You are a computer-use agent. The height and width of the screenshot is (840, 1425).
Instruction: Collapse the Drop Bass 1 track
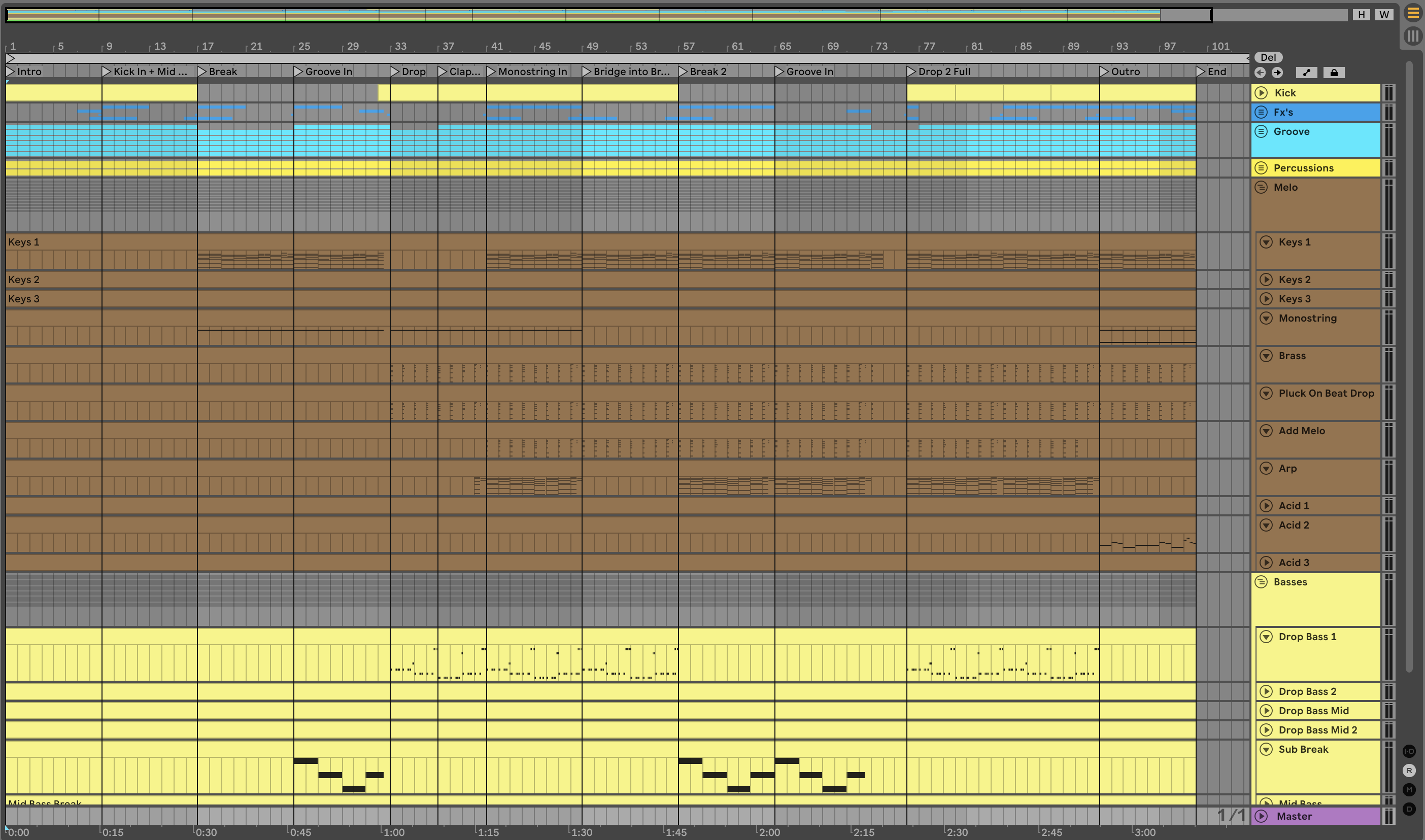point(1266,637)
